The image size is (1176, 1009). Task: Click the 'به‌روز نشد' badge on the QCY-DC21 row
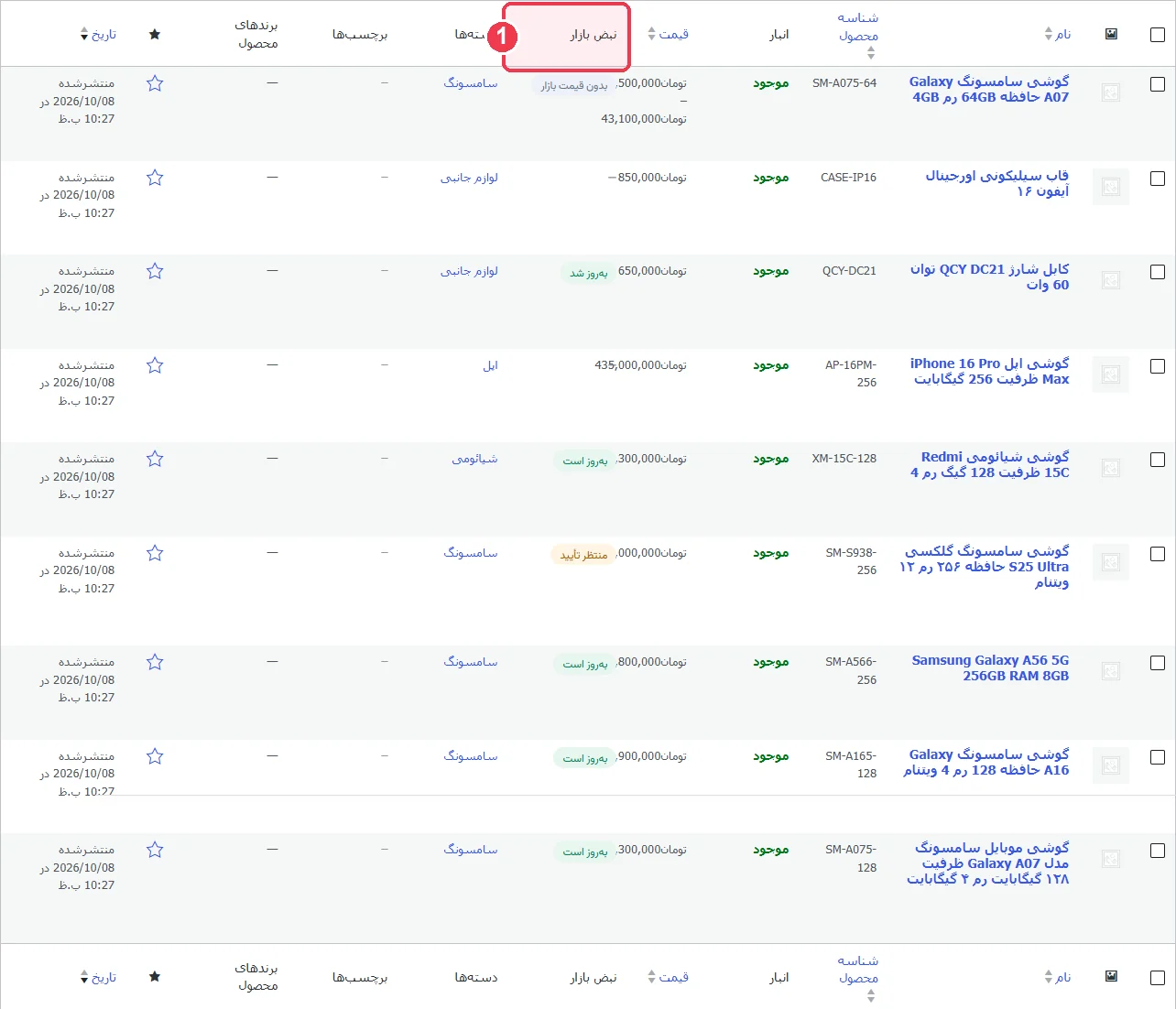588,274
